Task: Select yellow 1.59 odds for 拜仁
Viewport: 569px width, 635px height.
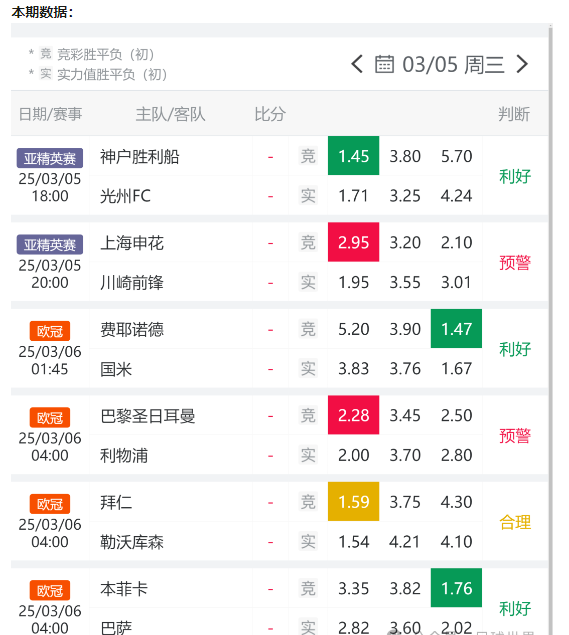Action: click(x=354, y=502)
